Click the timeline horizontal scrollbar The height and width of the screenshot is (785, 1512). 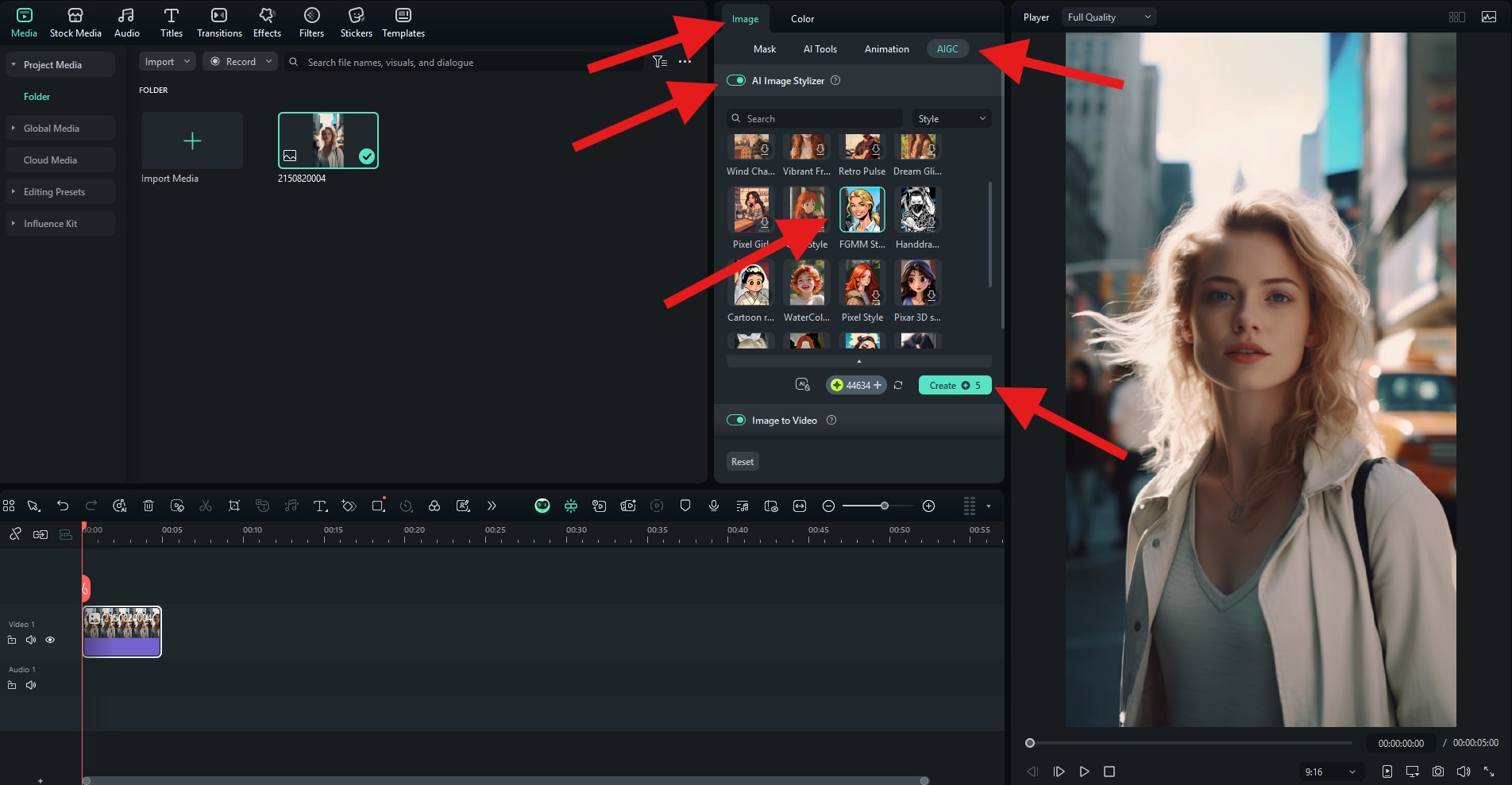pos(506,780)
